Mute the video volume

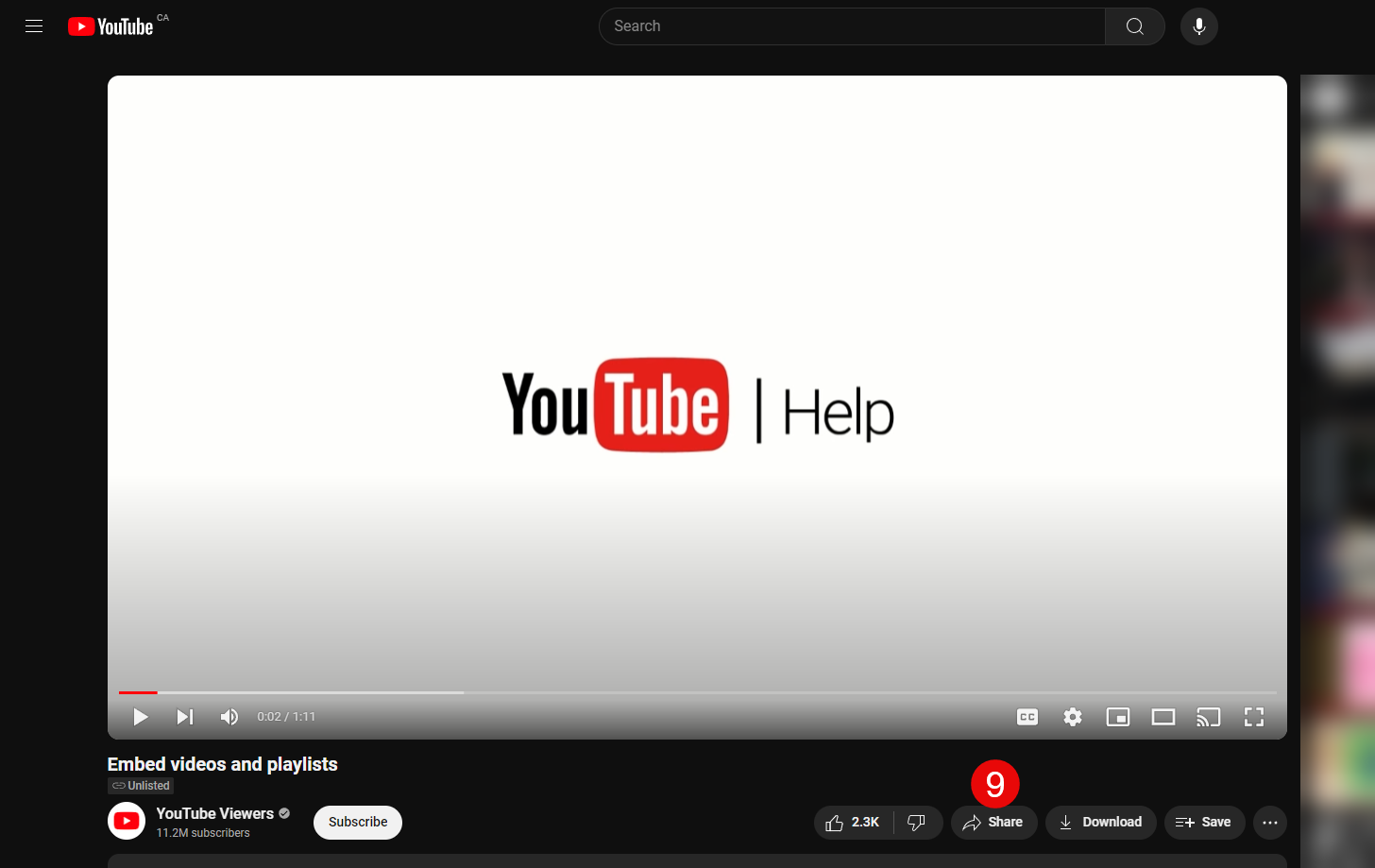point(229,717)
